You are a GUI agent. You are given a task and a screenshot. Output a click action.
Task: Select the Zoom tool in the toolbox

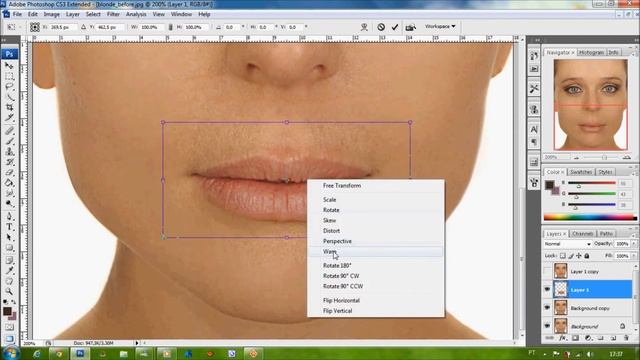coord(9,291)
